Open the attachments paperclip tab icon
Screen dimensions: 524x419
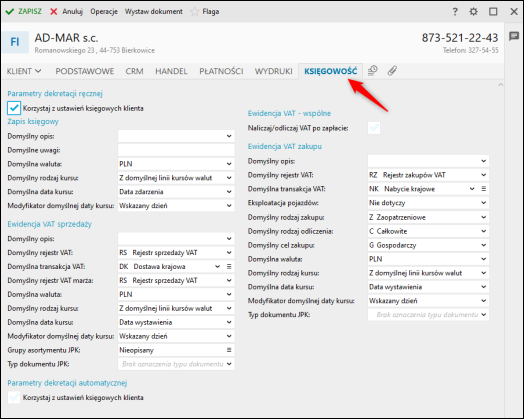click(392, 71)
